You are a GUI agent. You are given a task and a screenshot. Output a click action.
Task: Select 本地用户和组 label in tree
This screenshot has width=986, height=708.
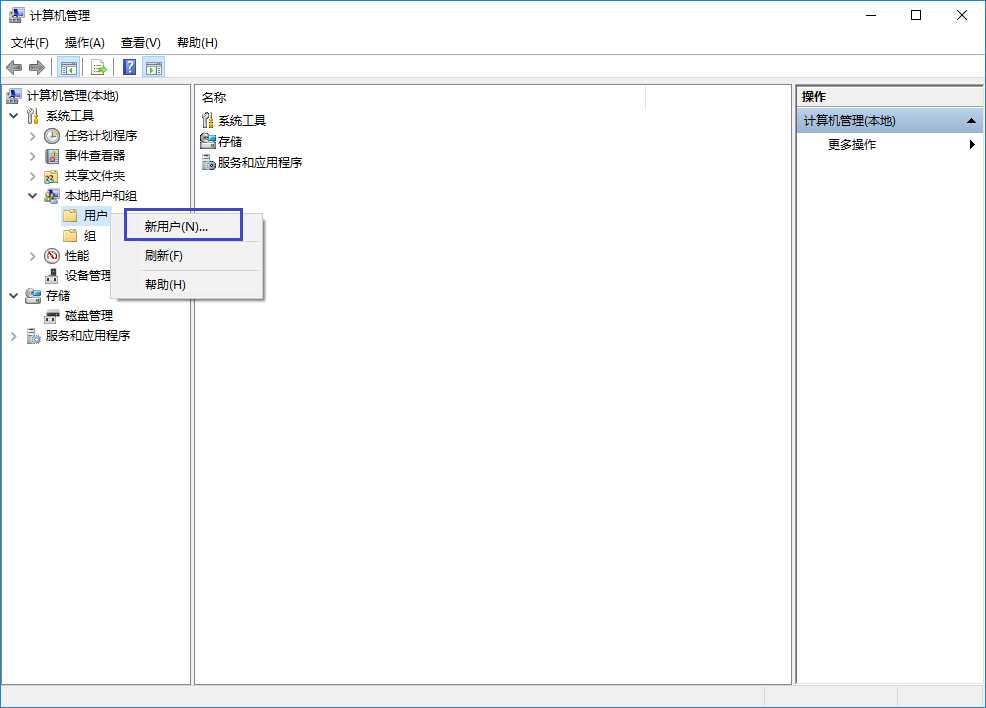coord(101,196)
